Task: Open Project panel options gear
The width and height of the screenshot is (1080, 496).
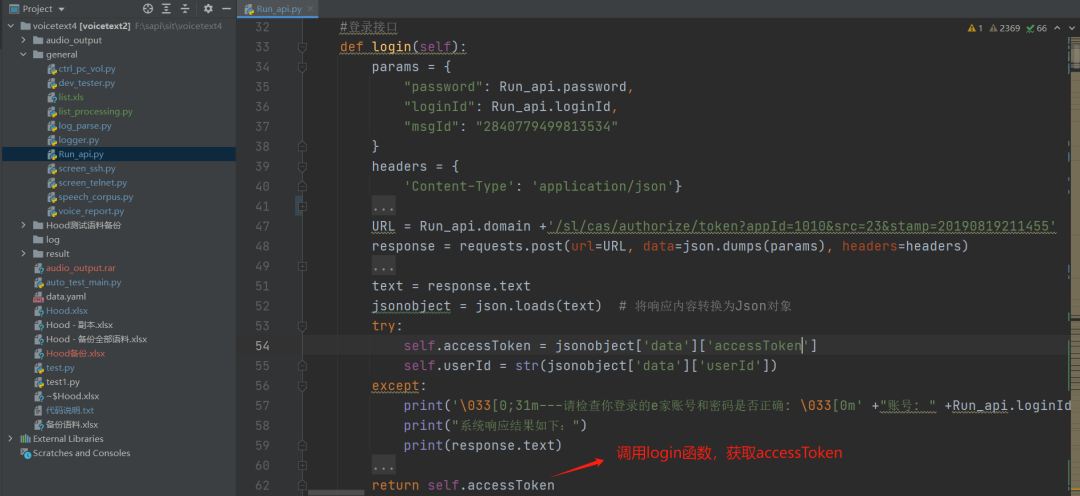Action: tap(208, 9)
